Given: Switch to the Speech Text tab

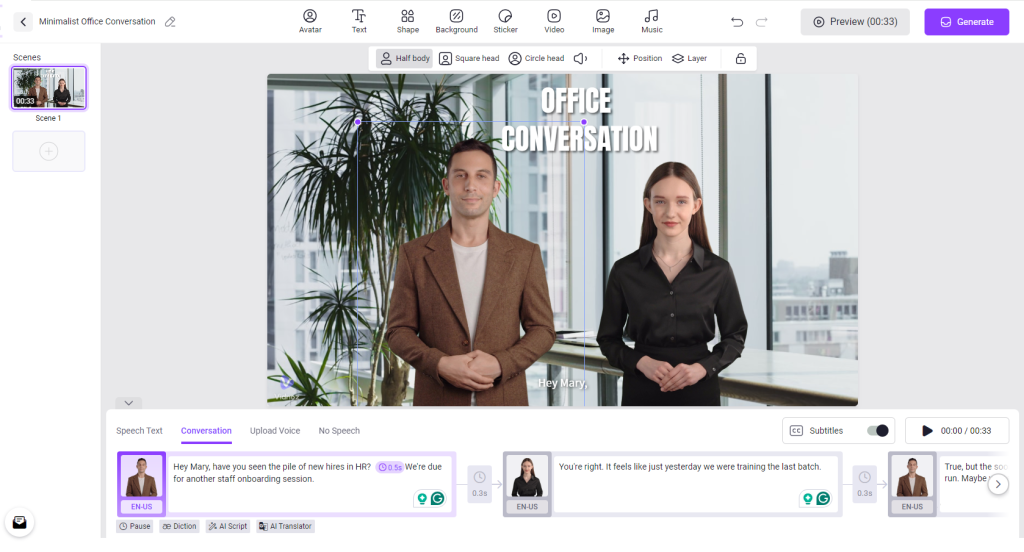Looking at the screenshot, I should tap(139, 431).
